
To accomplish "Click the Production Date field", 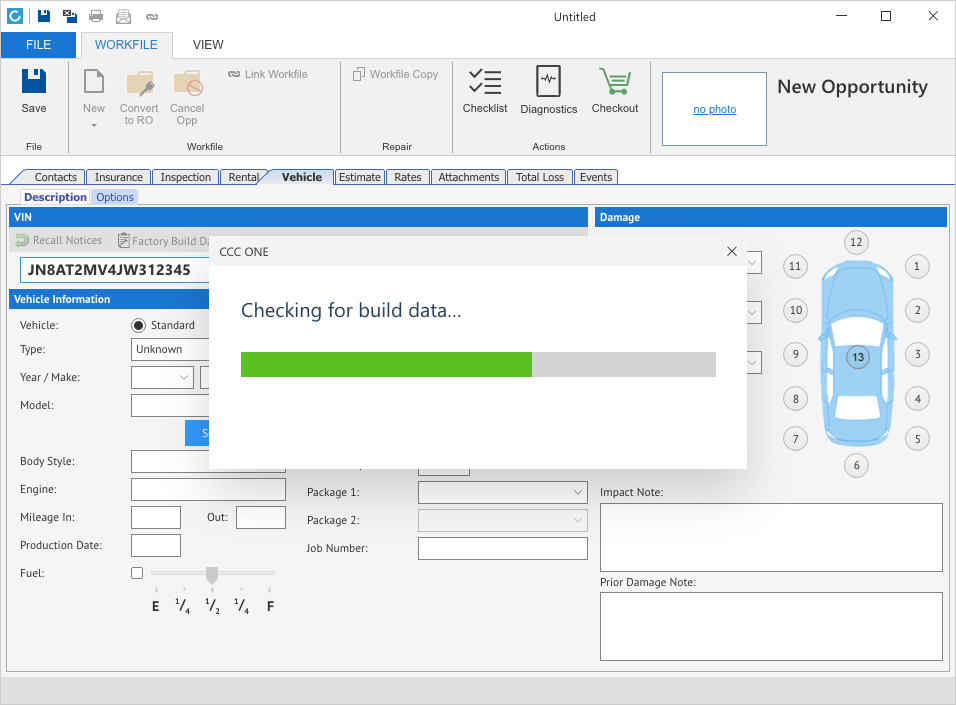I will [155, 545].
